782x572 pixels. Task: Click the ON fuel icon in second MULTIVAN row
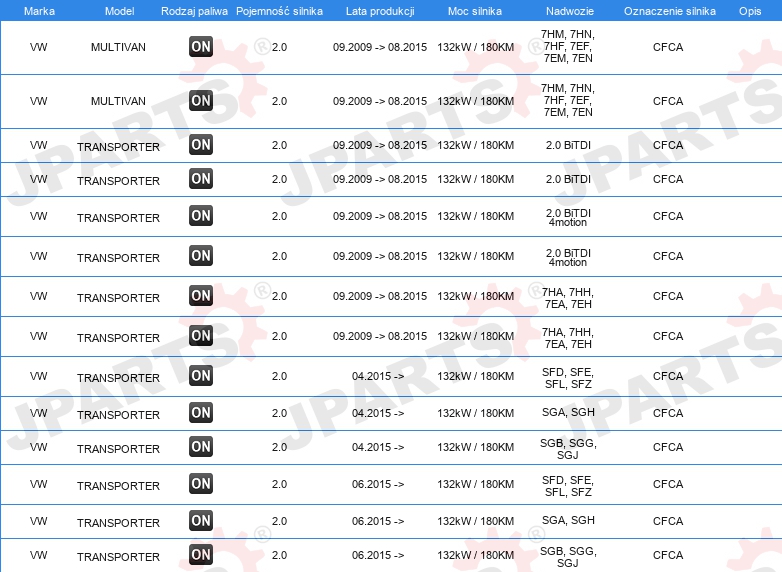click(201, 101)
